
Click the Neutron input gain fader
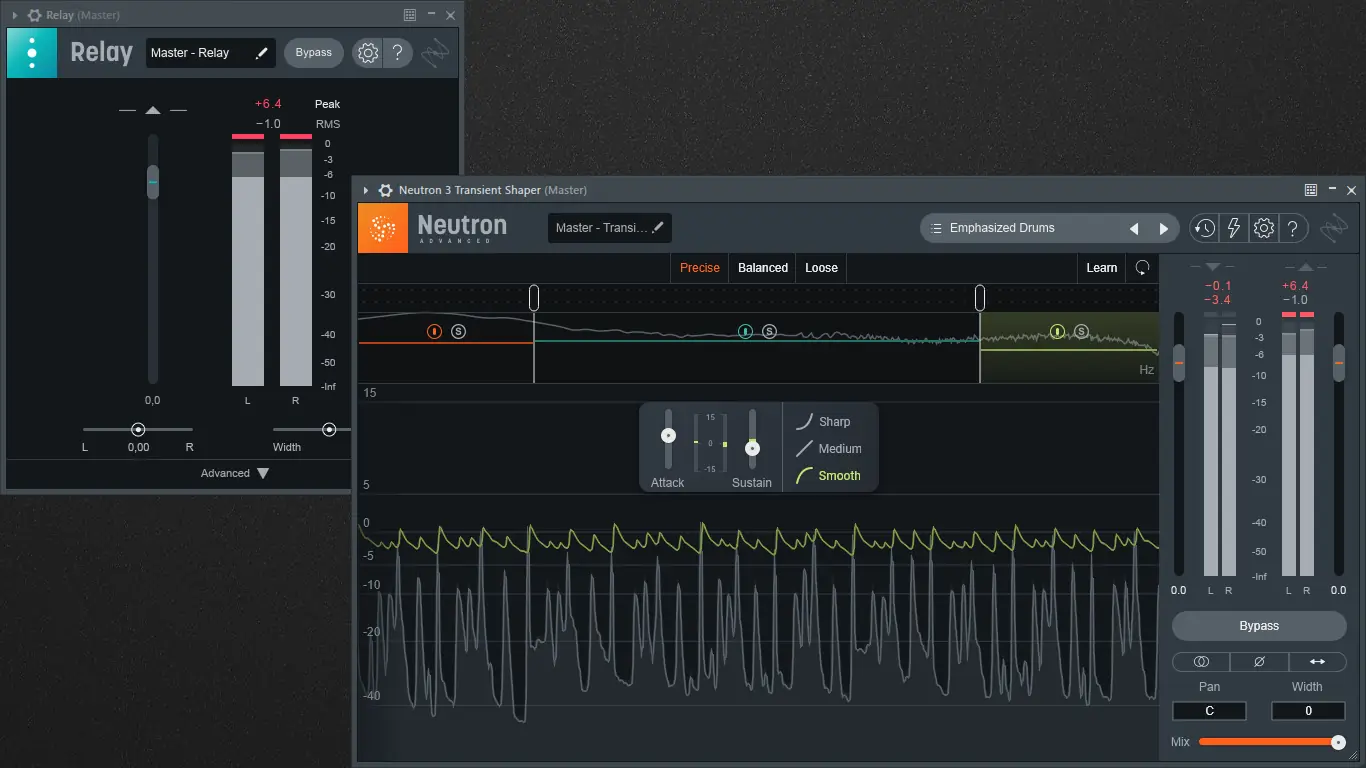[x=1179, y=362]
